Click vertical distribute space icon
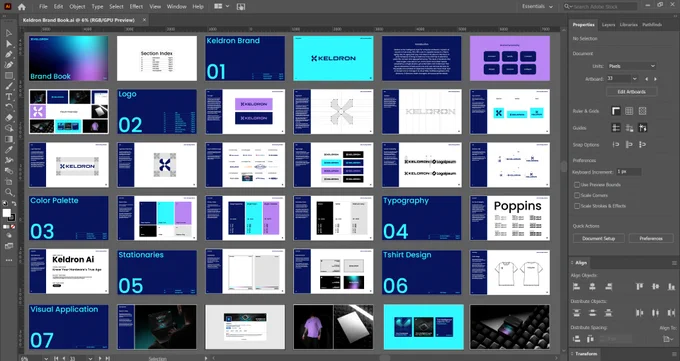Viewport: 680px width, 361px height. [576, 339]
